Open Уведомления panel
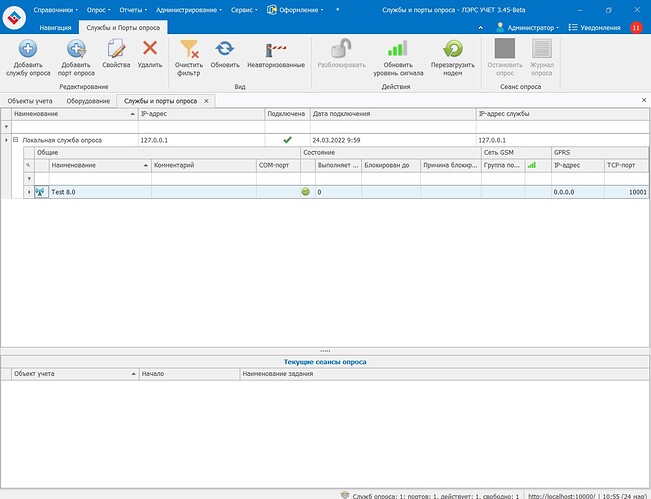The image size is (651, 499). [595, 27]
